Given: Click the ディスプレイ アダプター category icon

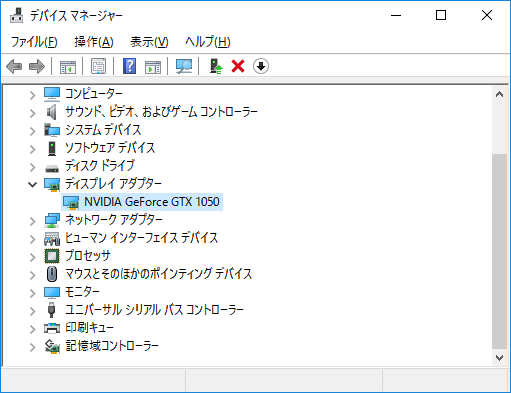Looking at the screenshot, I should [52, 184].
